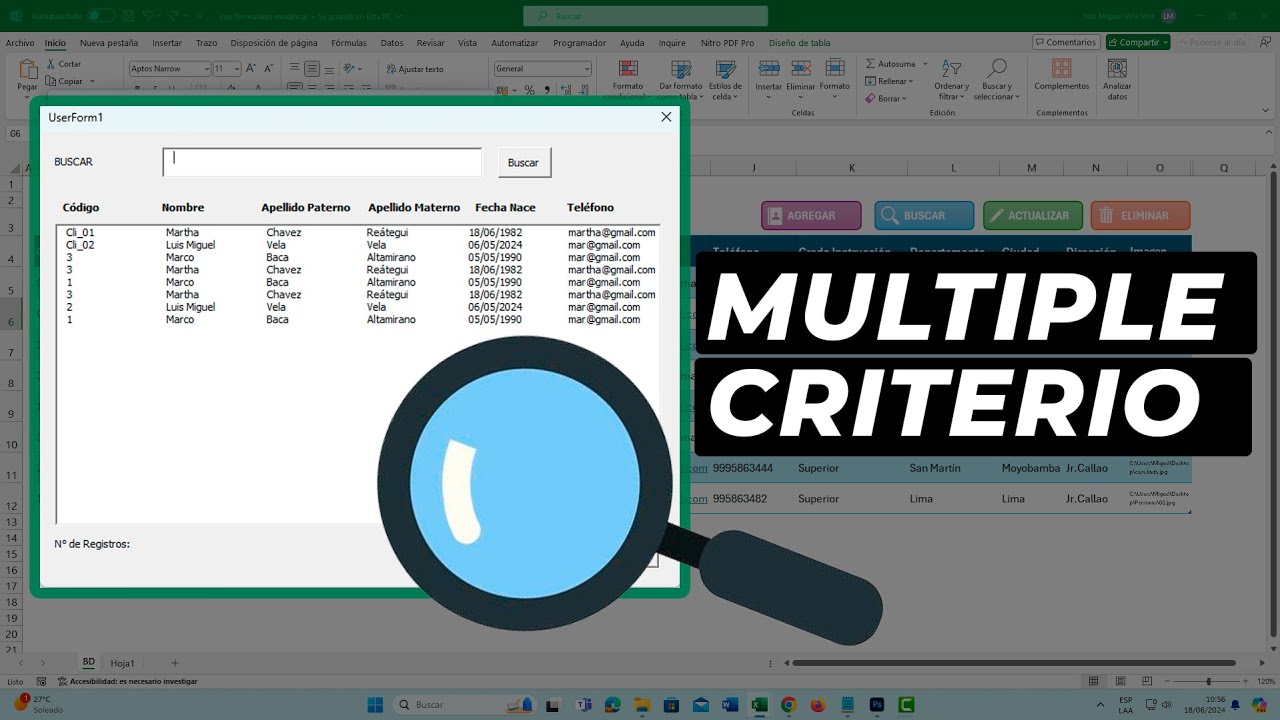Click the Complementos add-ins icon
Screen dimensions: 1280x720
coord(1062,70)
